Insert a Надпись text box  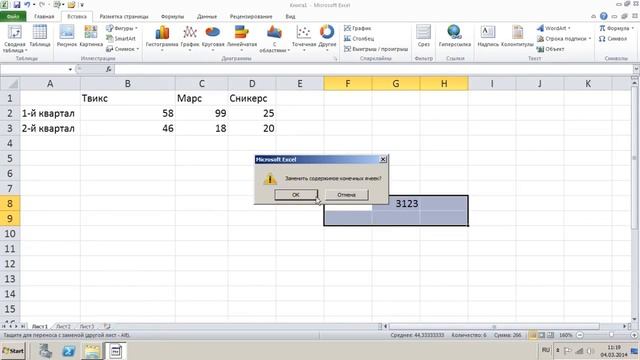point(488,36)
